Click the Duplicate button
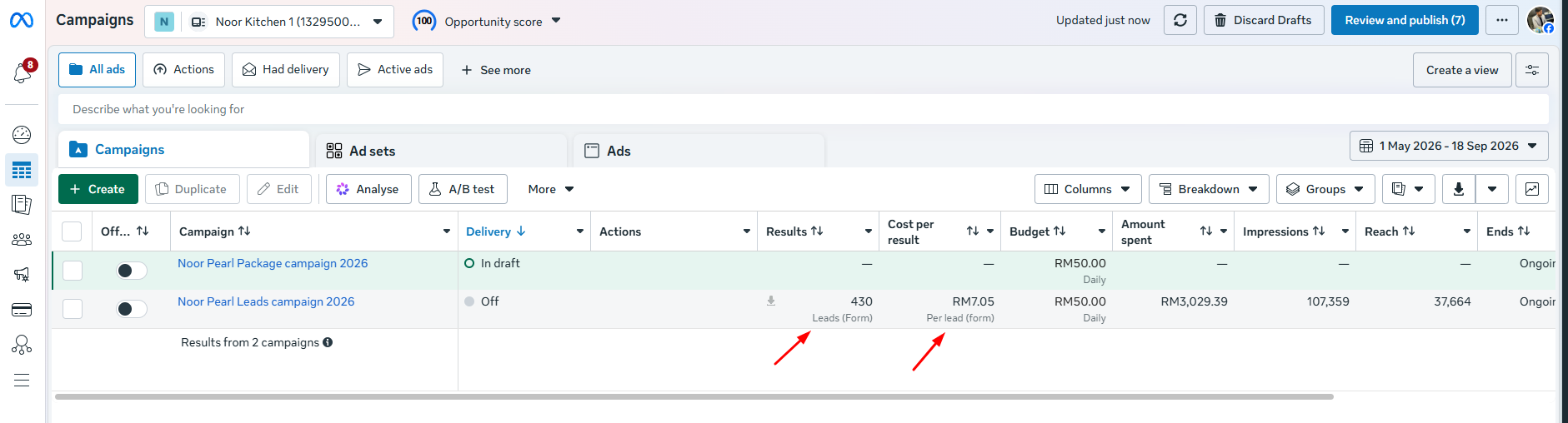 point(193,189)
